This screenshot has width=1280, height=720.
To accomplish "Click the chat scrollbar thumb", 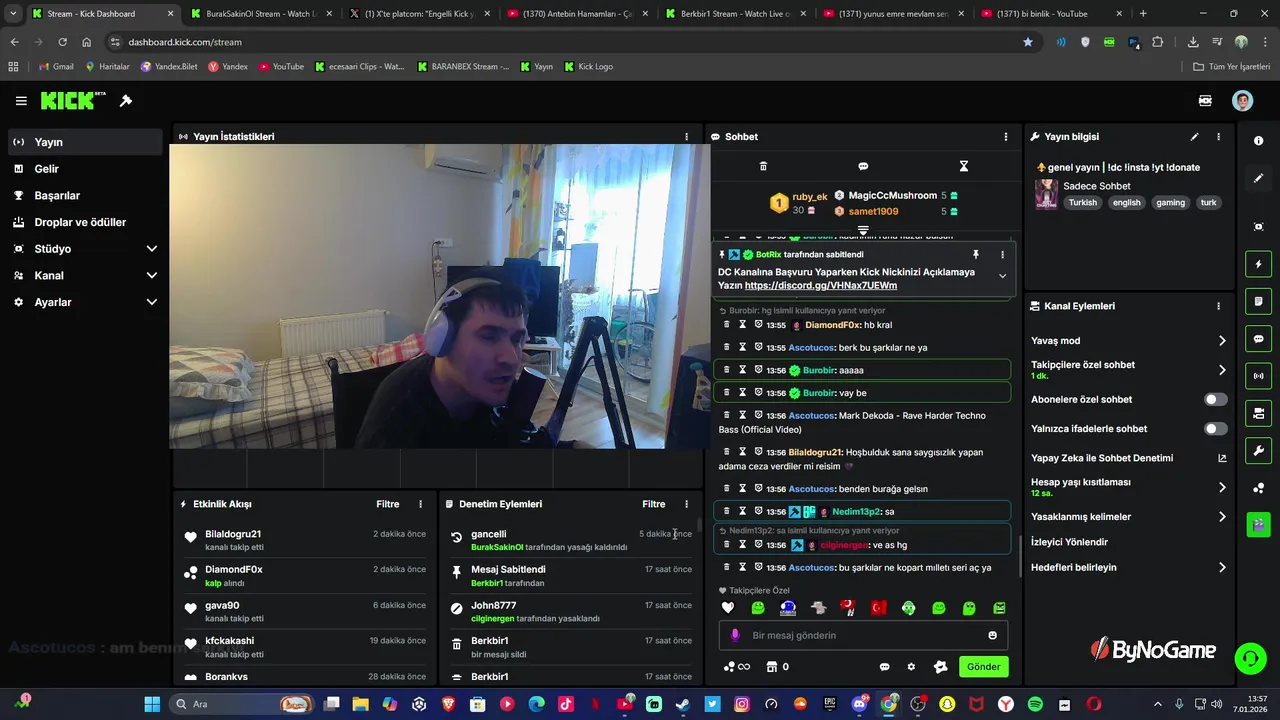I will click(x=1019, y=555).
